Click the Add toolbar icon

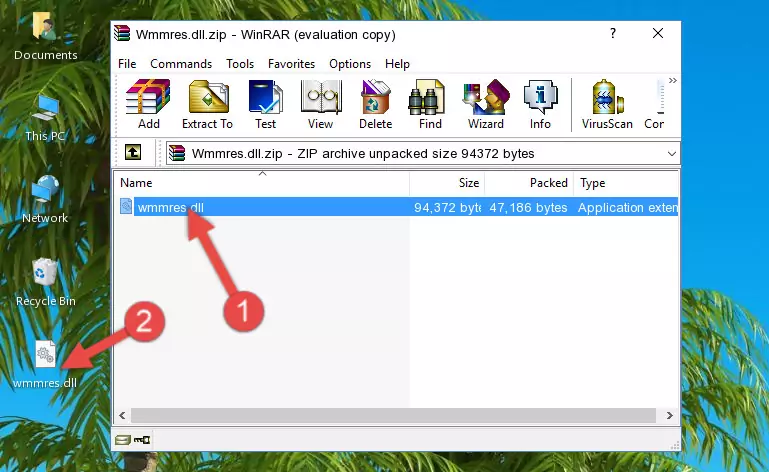pyautogui.click(x=148, y=105)
